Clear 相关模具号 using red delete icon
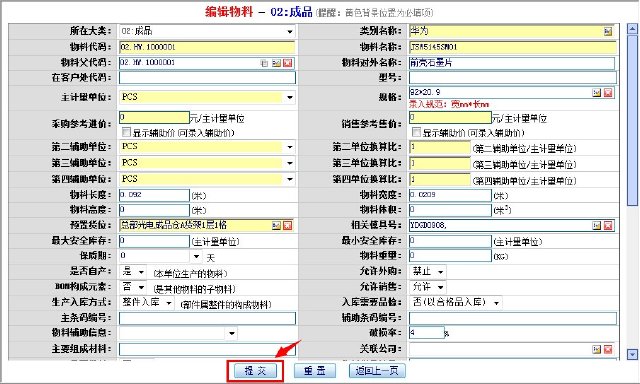Viewport: 640px width, 384px height. (608, 225)
